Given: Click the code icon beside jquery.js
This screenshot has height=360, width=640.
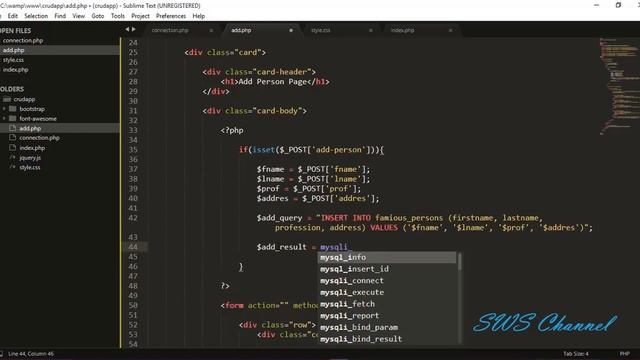Looking at the screenshot, I should pos(13,157).
